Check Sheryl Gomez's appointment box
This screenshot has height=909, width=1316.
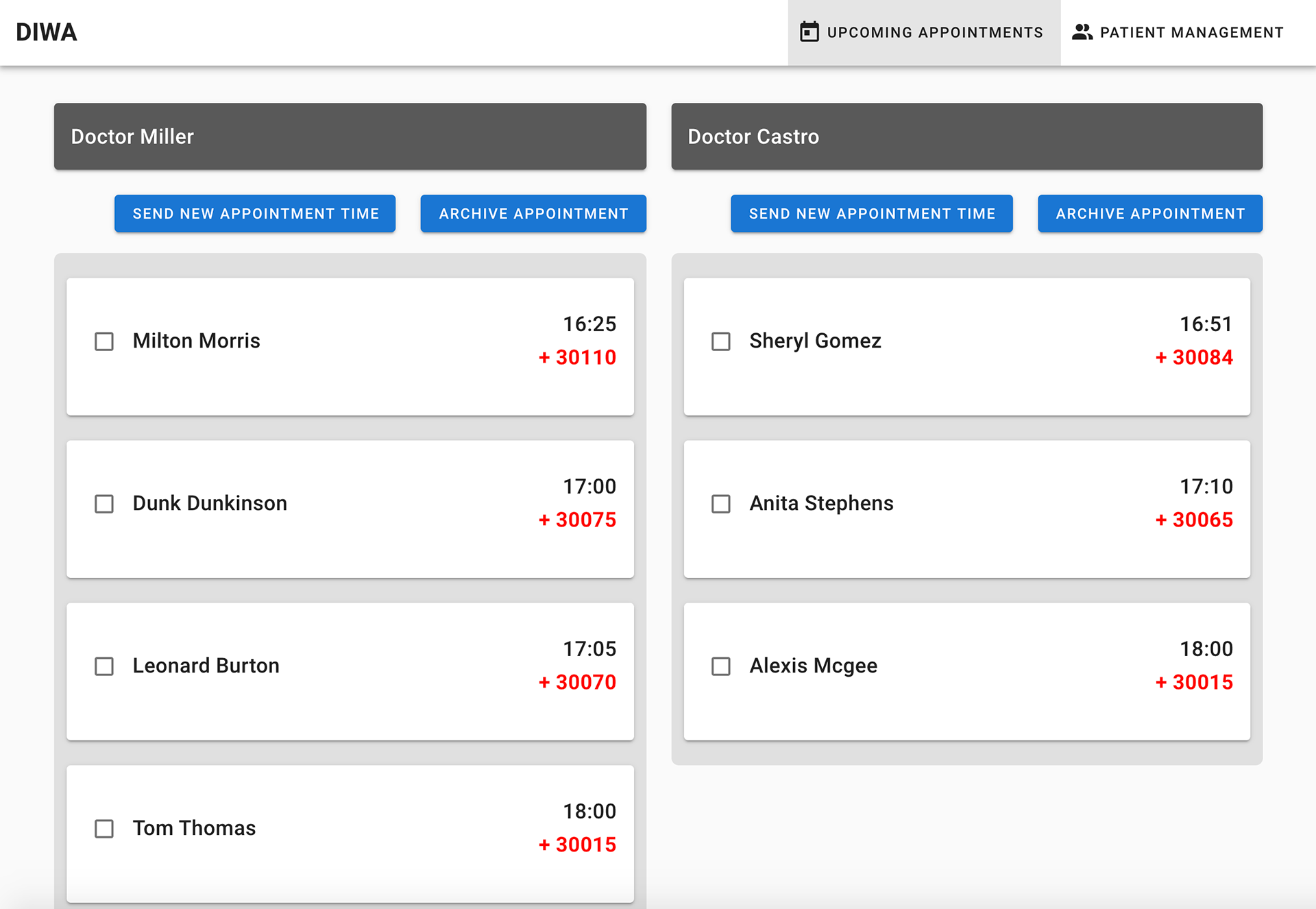coord(721,341)
